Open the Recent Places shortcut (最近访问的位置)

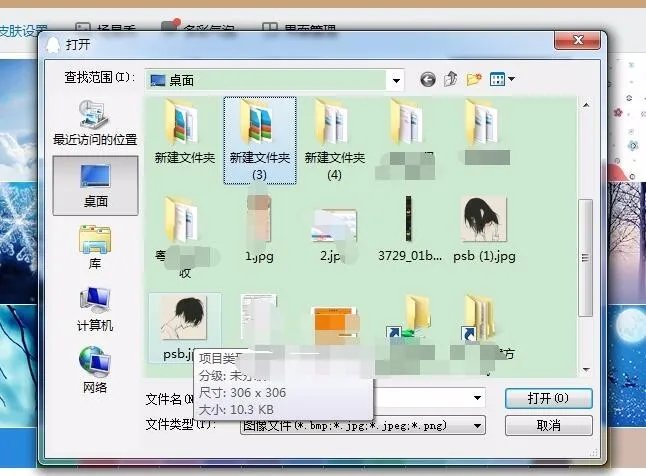[x=95, y=123]
